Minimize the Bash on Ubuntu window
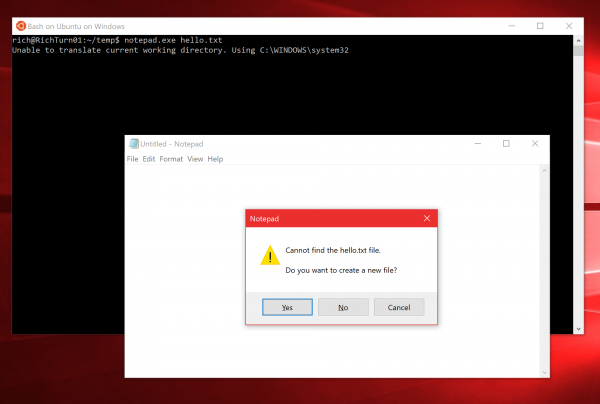Viewport: 600px width, 404px height. point(512,26)
